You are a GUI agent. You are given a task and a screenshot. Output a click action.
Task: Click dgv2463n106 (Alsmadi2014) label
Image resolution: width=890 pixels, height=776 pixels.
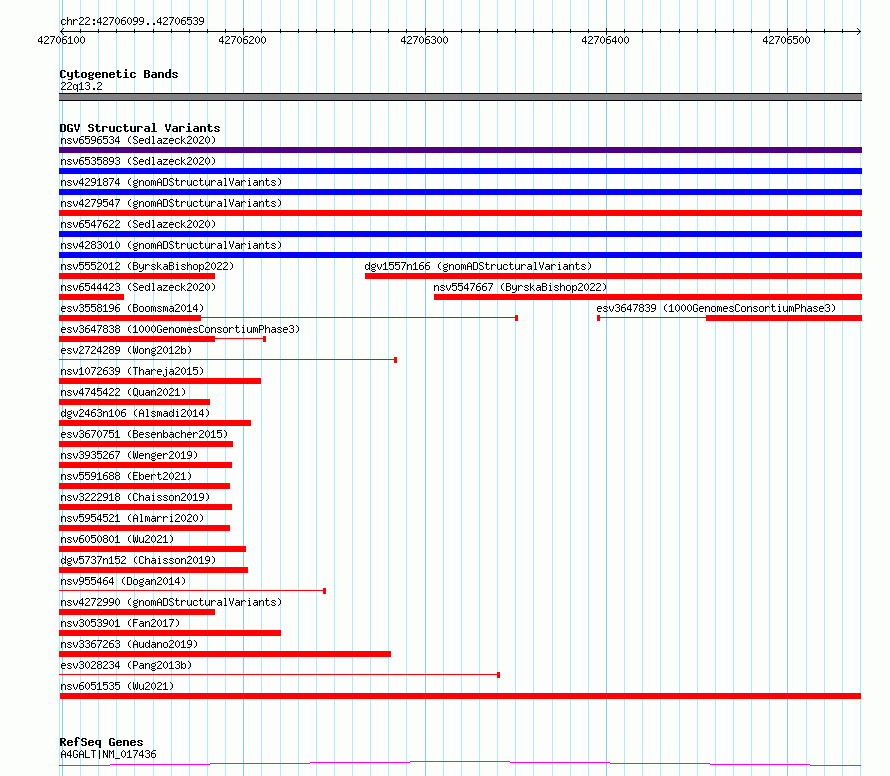135,413
